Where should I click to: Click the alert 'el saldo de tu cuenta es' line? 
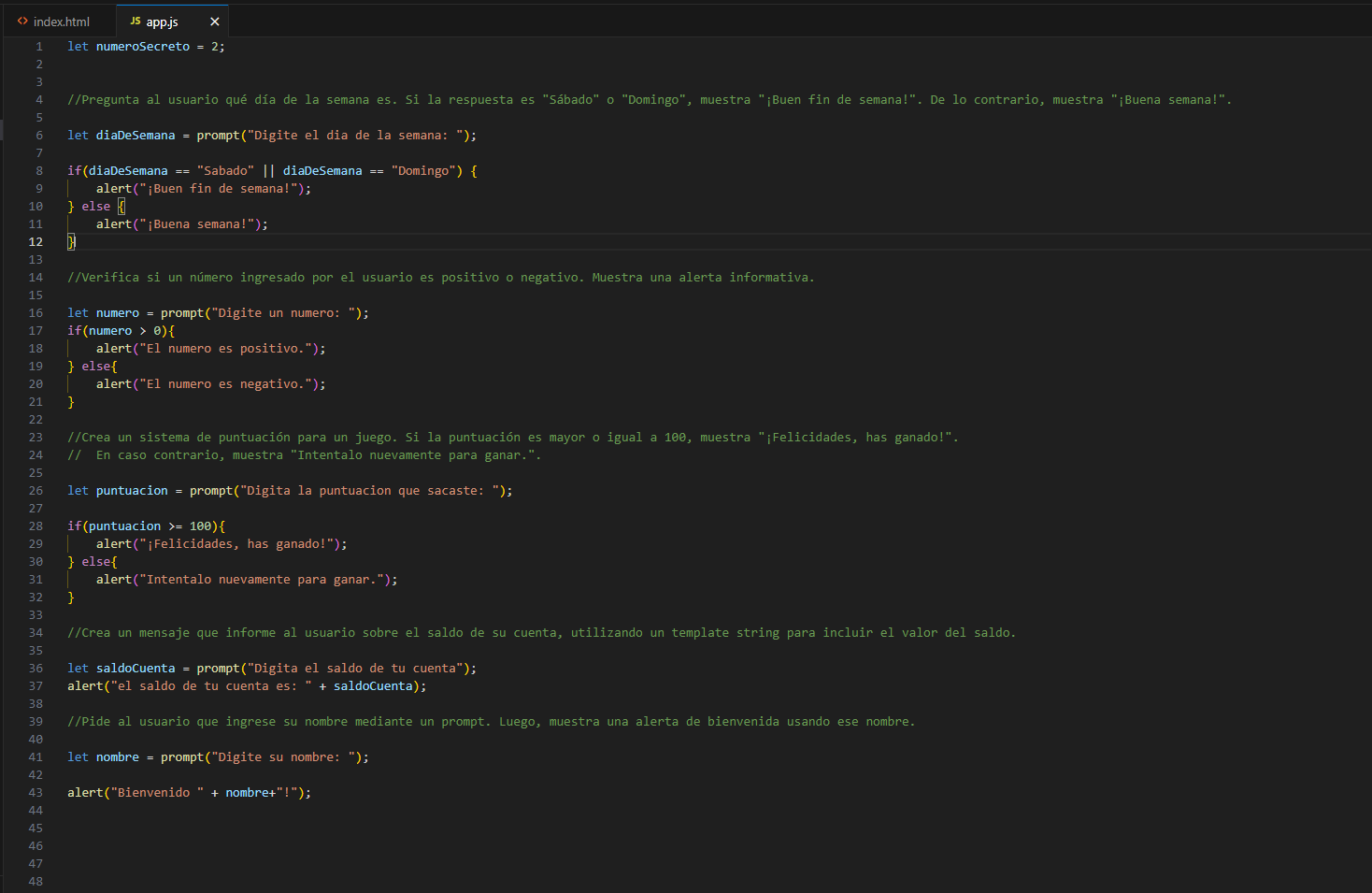pos(247,686)
